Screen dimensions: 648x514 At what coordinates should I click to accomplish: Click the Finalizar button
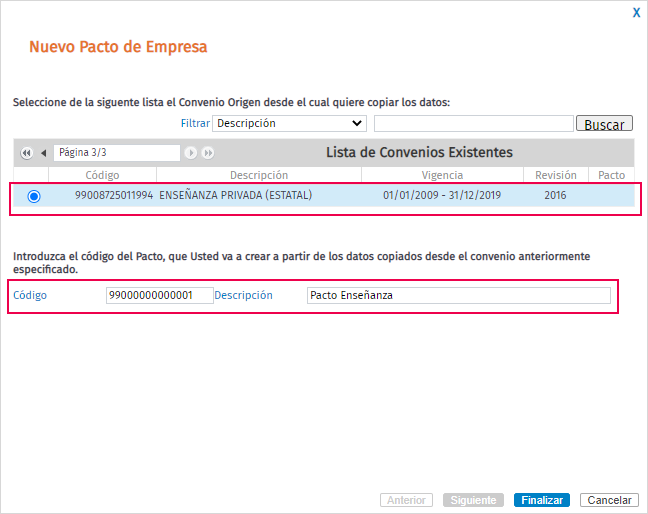point(542,500)
